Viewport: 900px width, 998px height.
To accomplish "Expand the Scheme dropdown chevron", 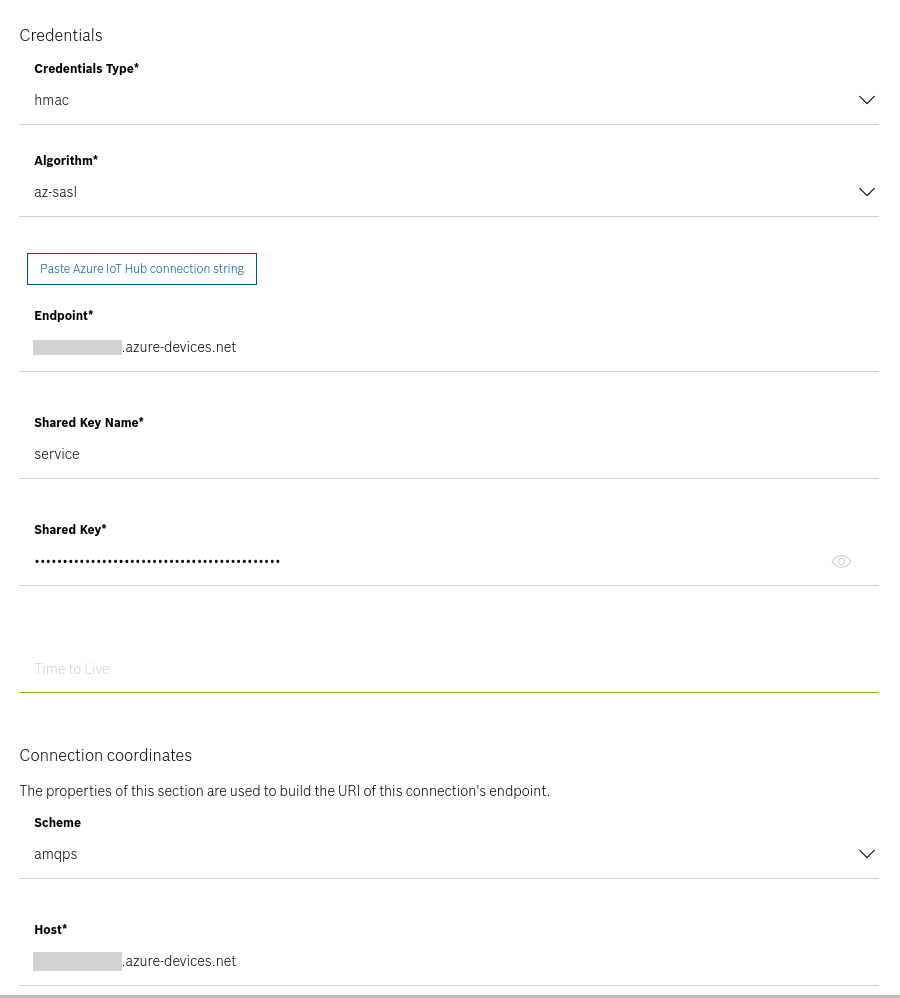I will pyautogui.click(x=866, y=854).
